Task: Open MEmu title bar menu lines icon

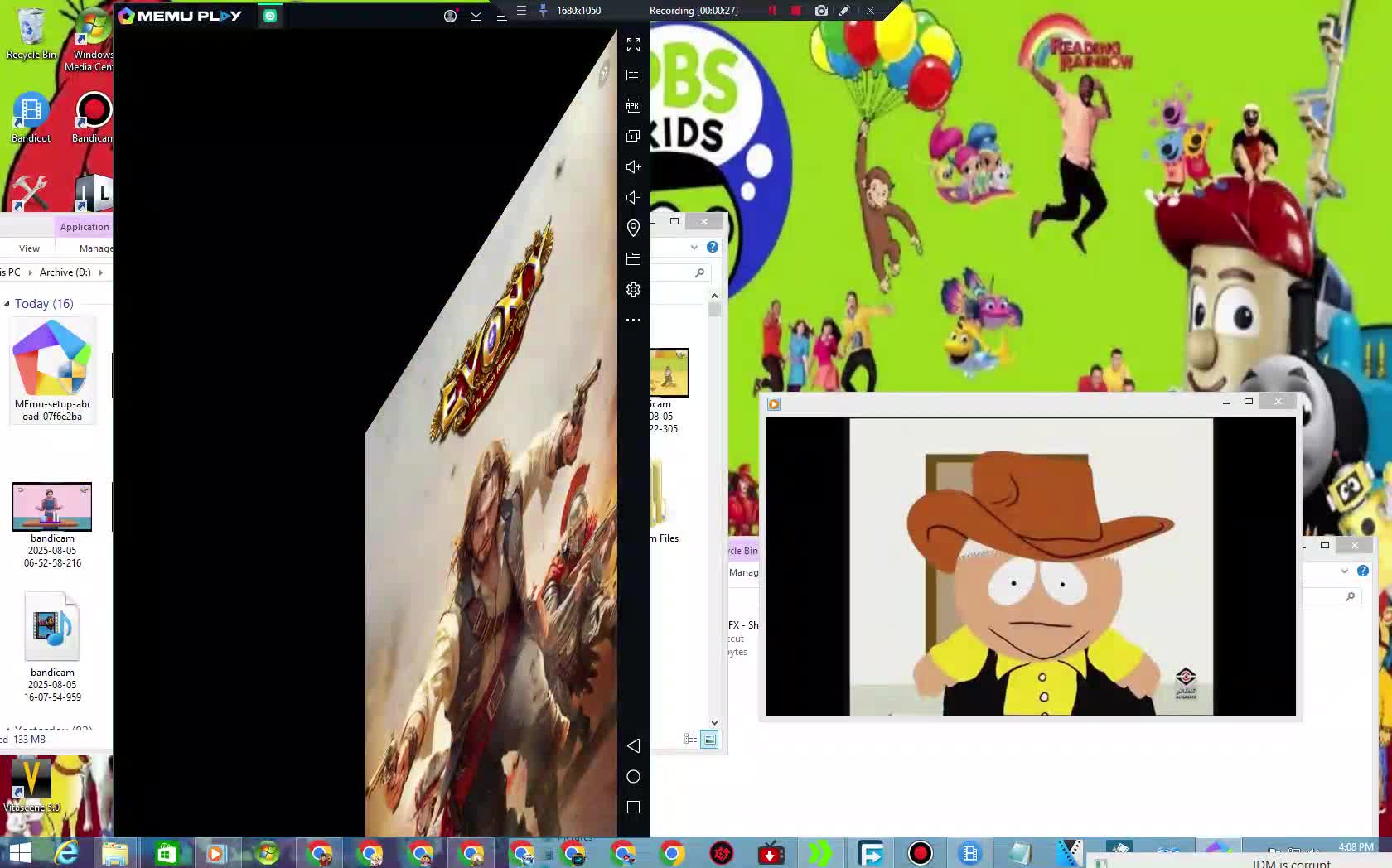Action: tap(500, 16)
